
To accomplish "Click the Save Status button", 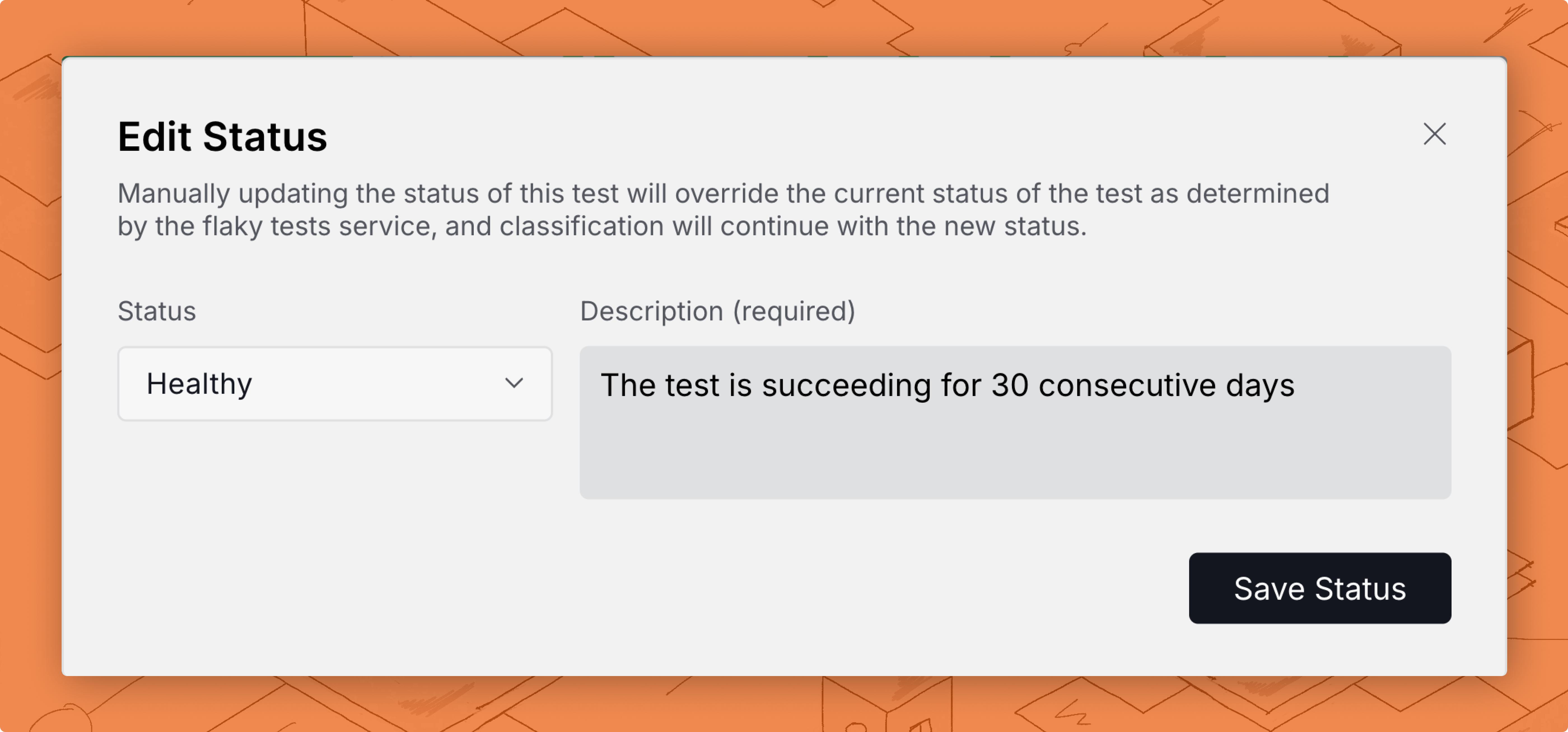I will 1320,588.
